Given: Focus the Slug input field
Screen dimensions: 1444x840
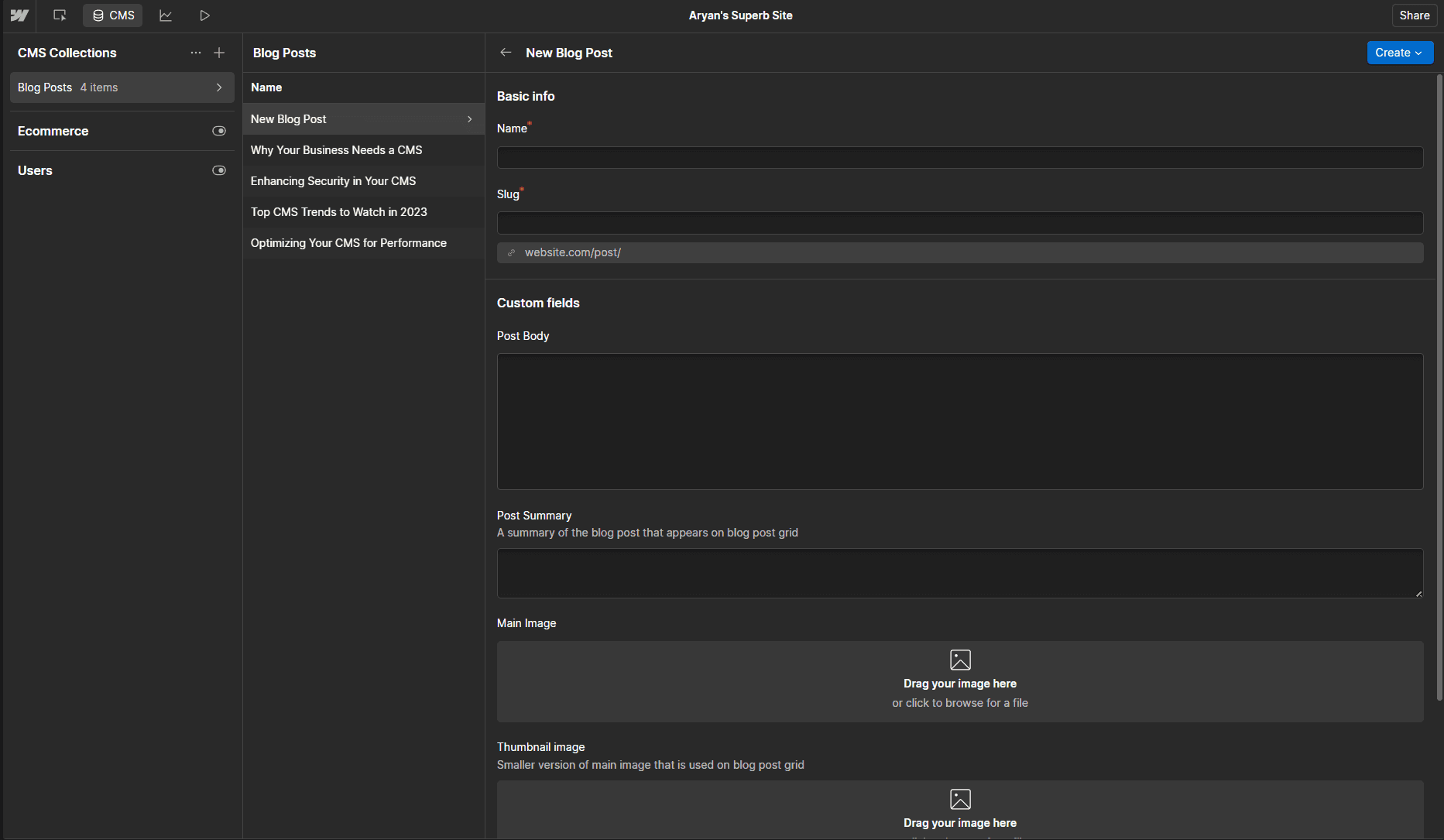Looking at the screenshot, I should [960, 223].
